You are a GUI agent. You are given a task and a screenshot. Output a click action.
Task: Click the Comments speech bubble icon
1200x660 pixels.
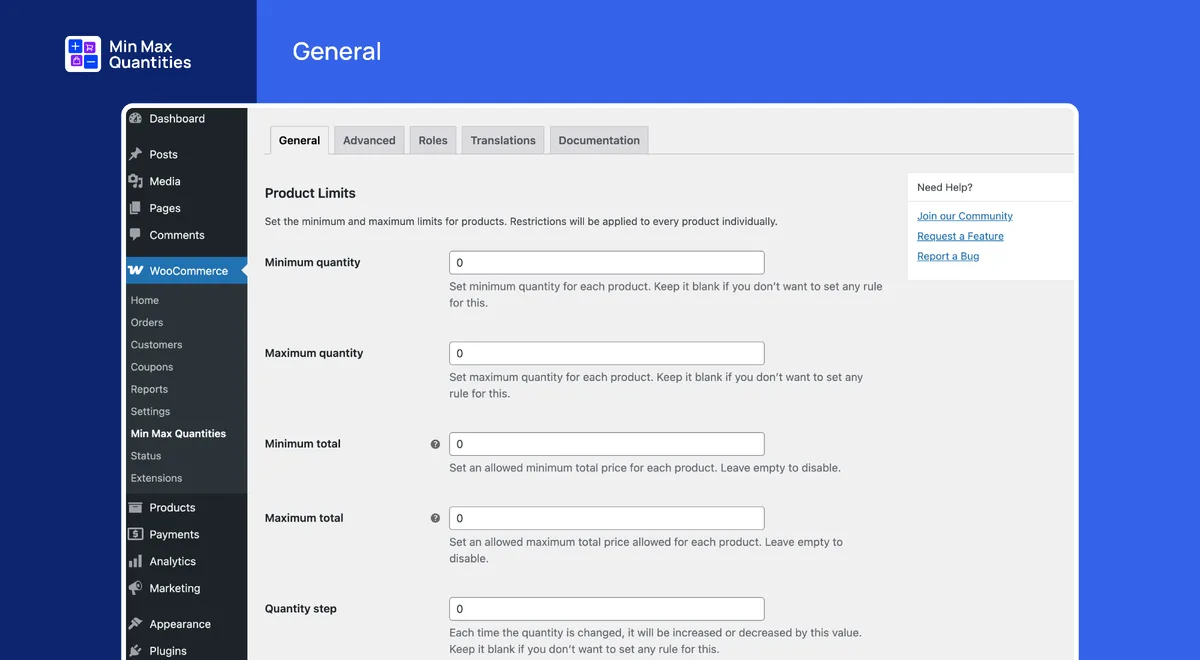(x=136, y=235)
